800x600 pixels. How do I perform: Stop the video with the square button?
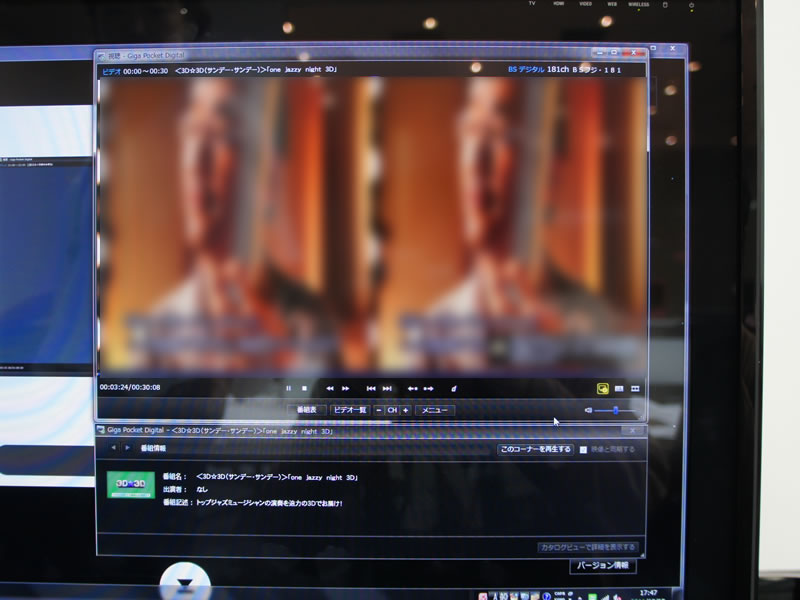pos(305,389)
